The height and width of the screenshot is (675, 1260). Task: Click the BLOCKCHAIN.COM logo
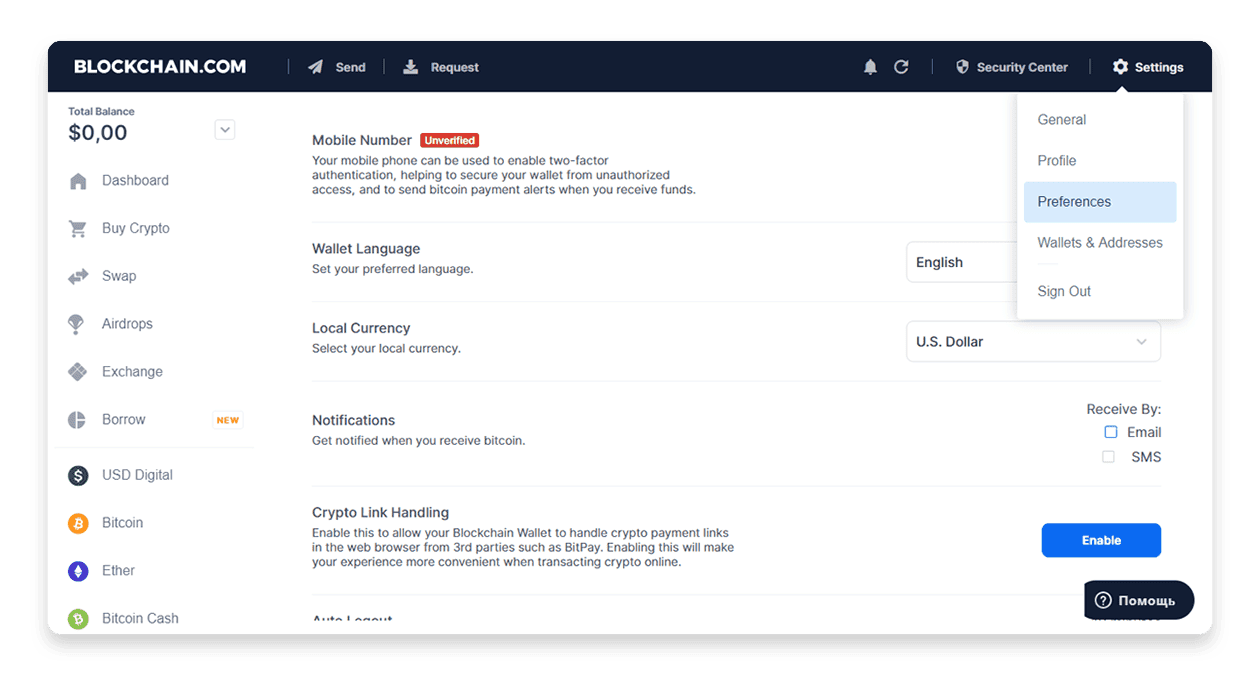pyautogui.click(x=160, y=67)
